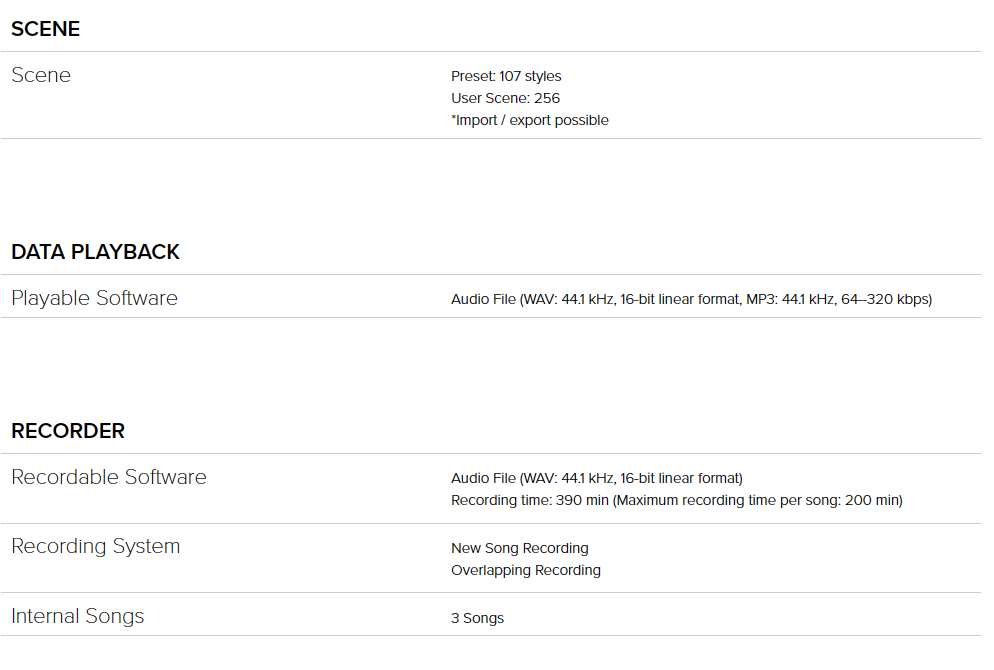Select the User Scene: 256 line
This screenshot has height=670, width=994.
pyautogui.click(x=505, y=98)
